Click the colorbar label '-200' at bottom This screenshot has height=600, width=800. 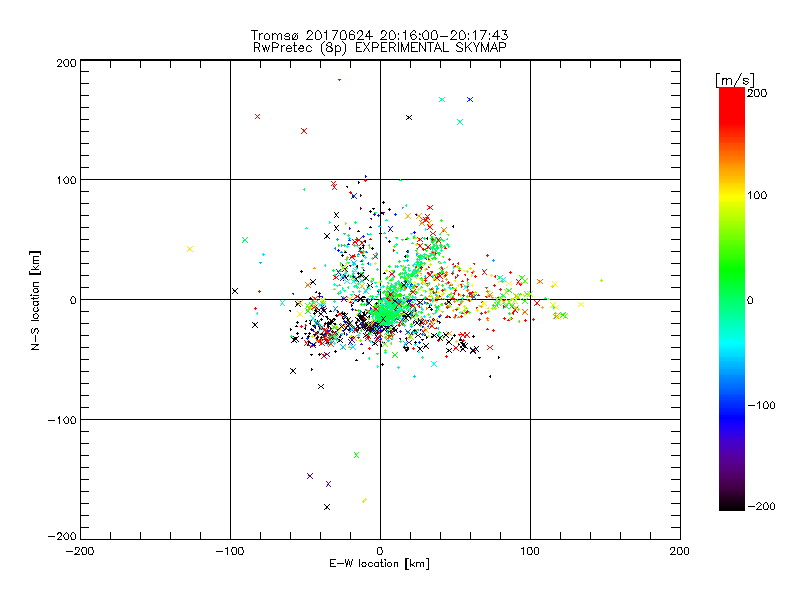coord(761,507)
